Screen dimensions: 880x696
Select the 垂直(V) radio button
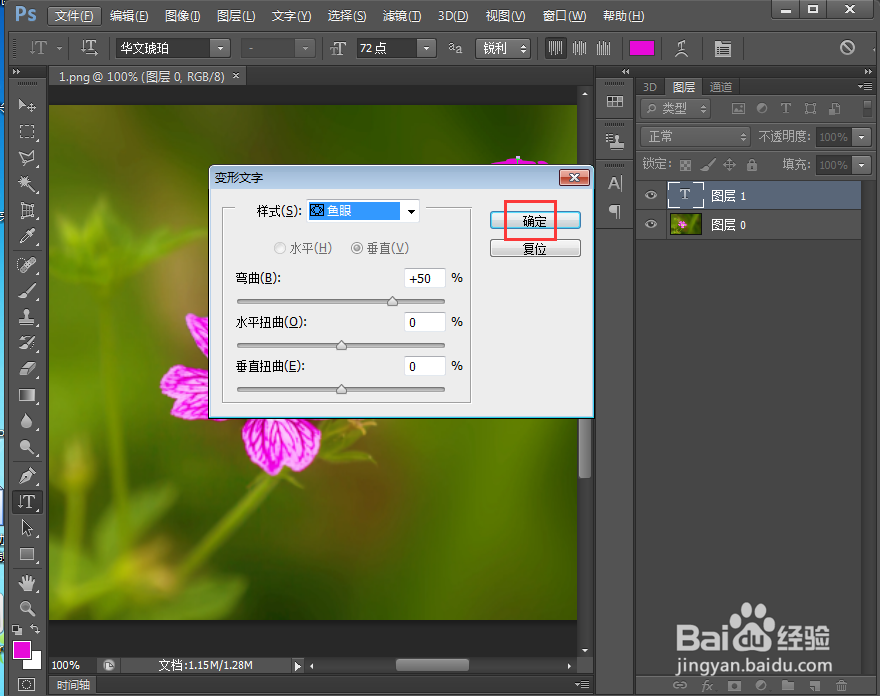pos(358,247)
